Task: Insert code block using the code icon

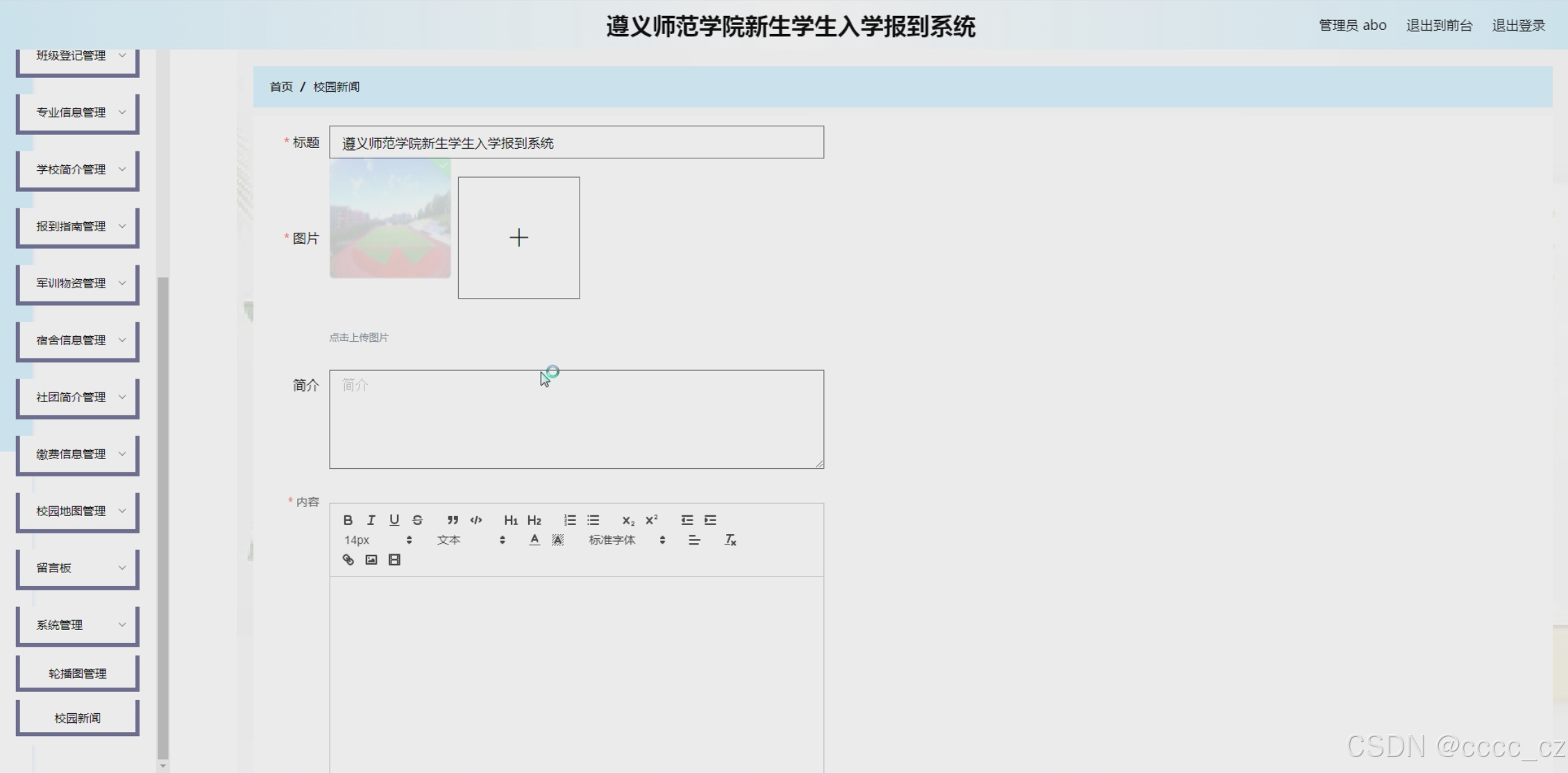Action: click(476, 520)
